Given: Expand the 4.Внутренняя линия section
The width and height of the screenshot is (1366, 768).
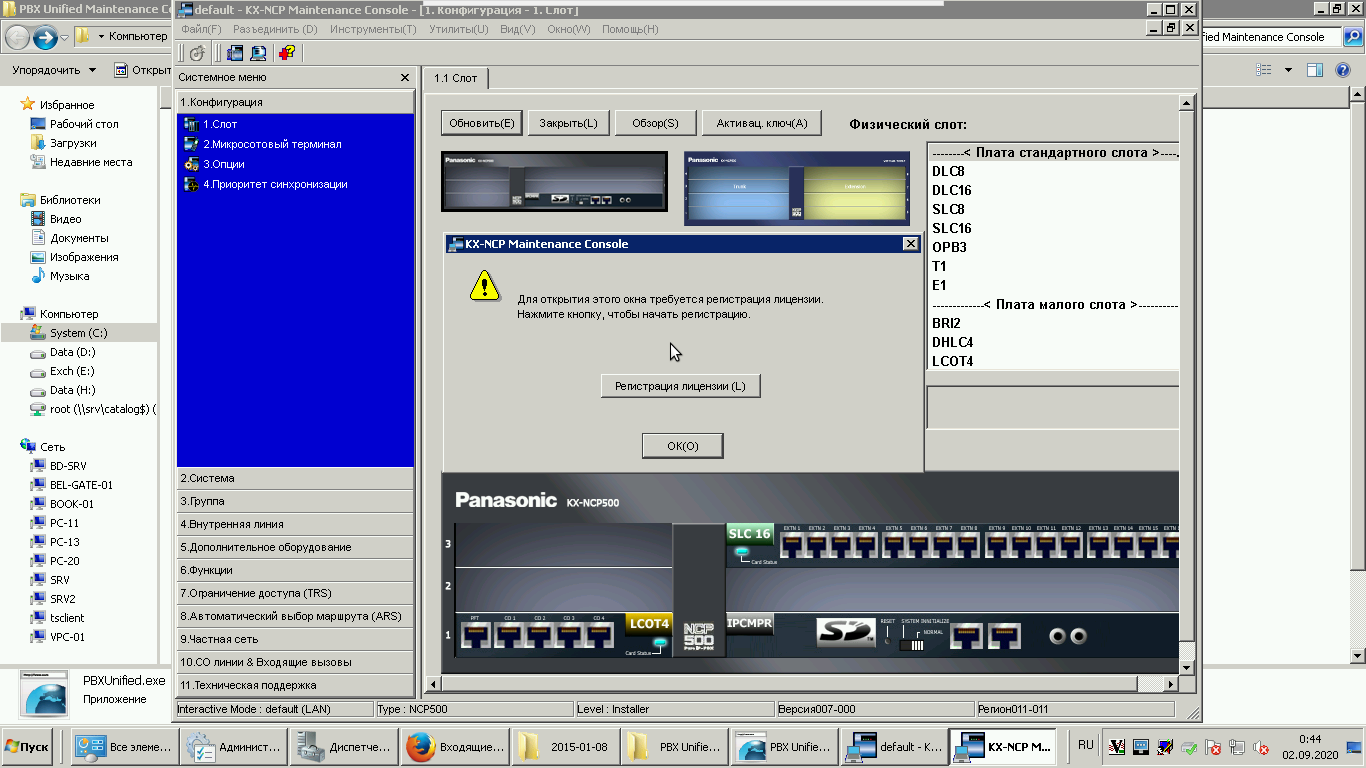Looking at the screenshot, I should [295, 524].
